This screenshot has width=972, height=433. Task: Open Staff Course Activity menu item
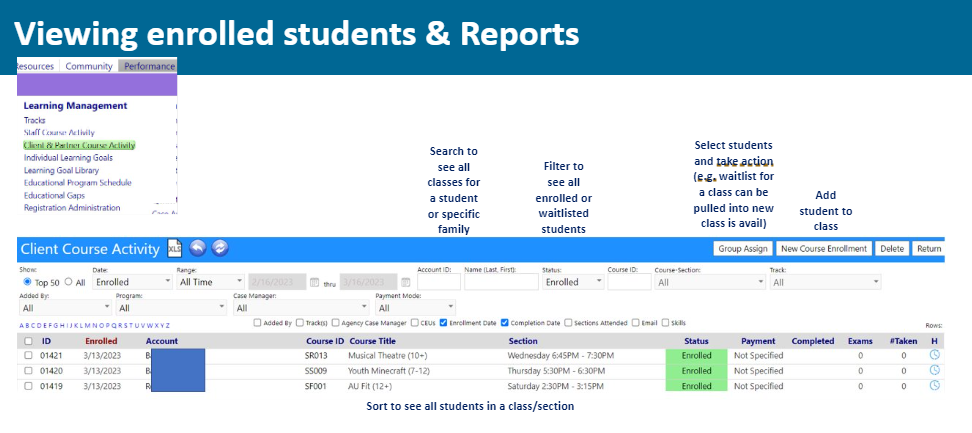(60, 133)
